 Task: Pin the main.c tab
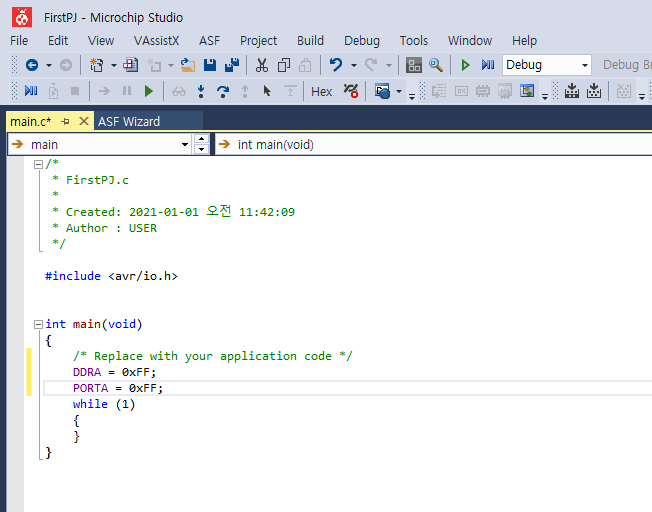pyautogui.click(x=66, y=121)
